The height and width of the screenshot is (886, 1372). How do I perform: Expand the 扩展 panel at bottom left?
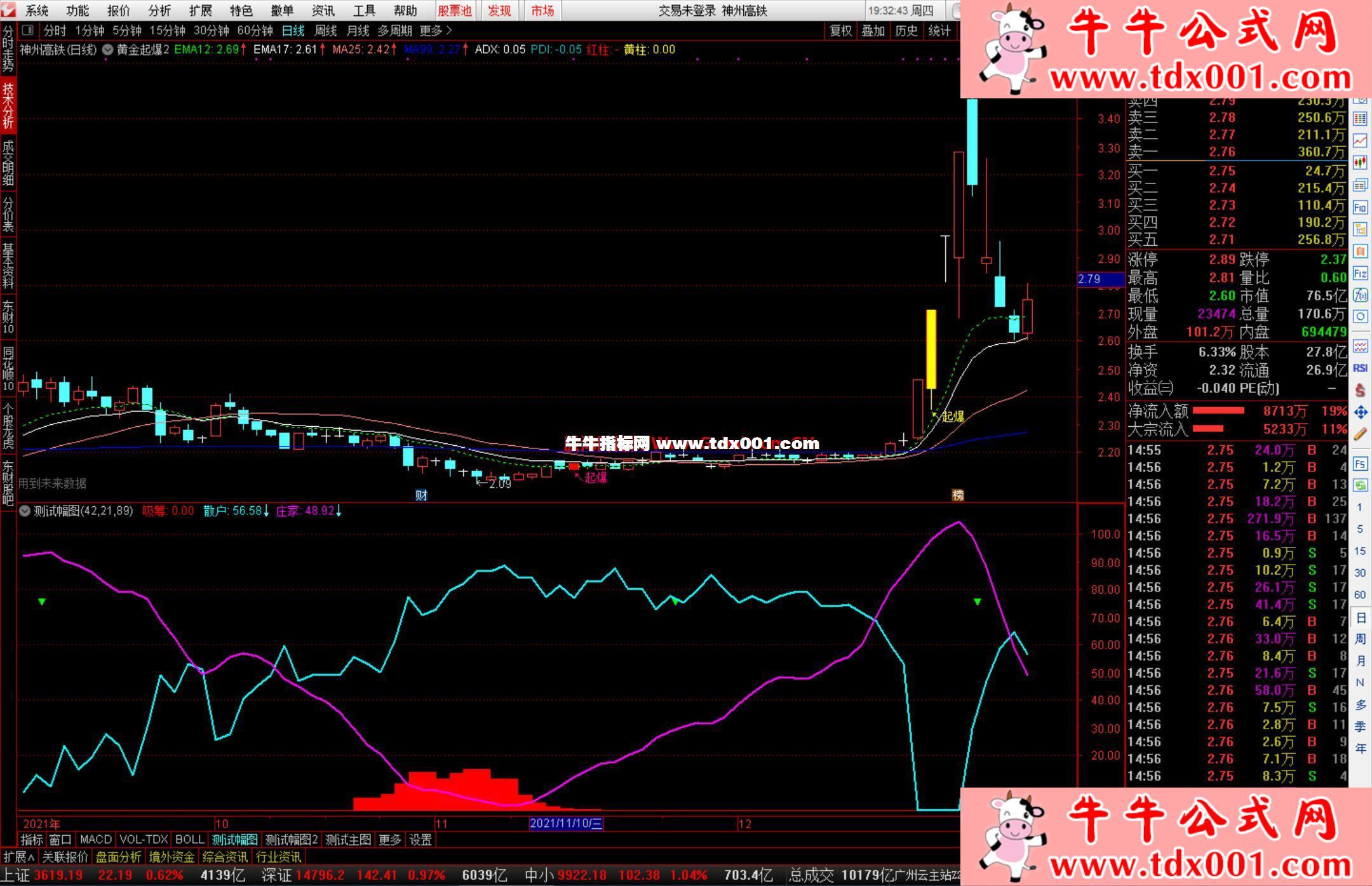pos(19,857)
